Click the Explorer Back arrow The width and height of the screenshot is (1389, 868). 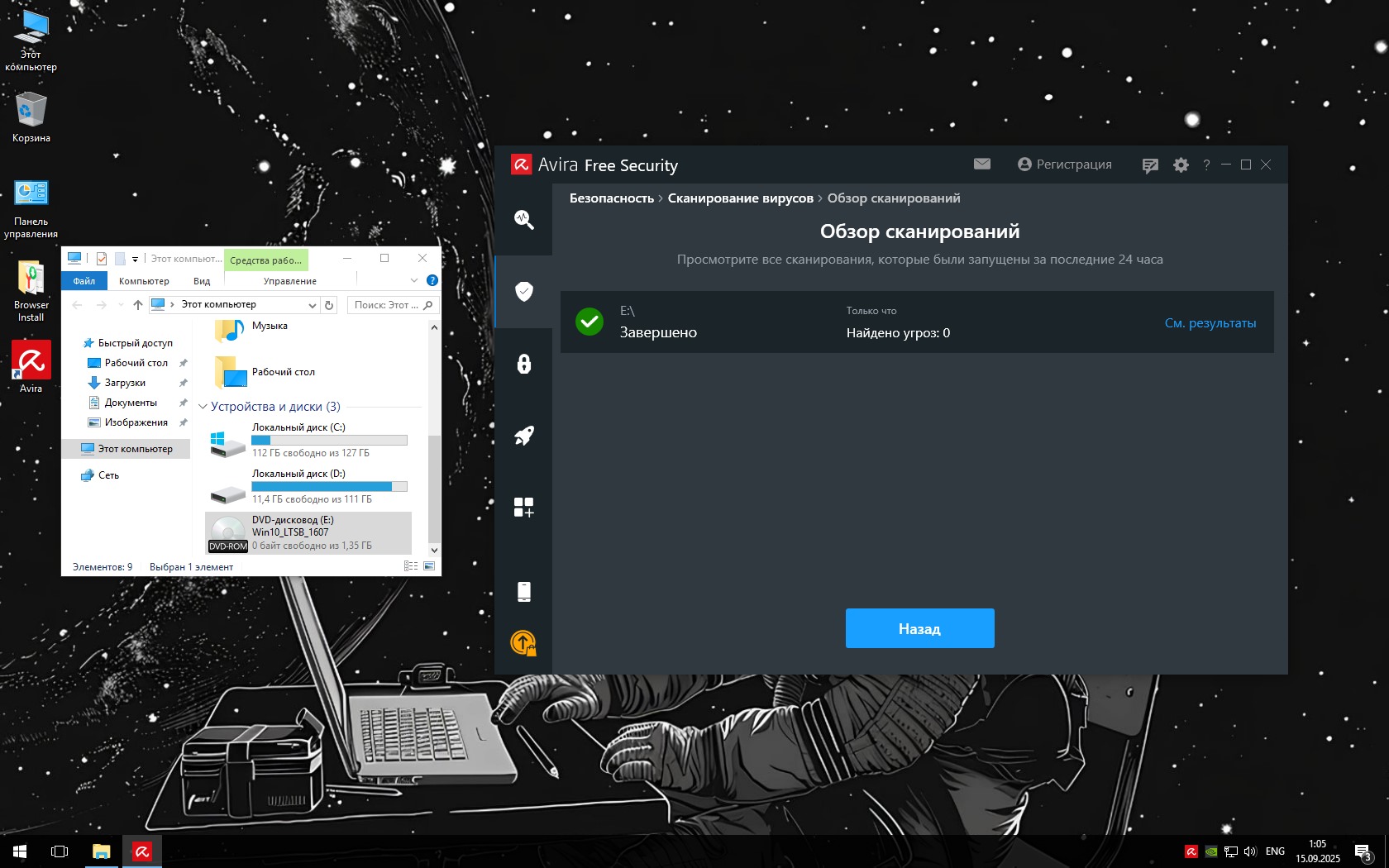pos(77,305)
